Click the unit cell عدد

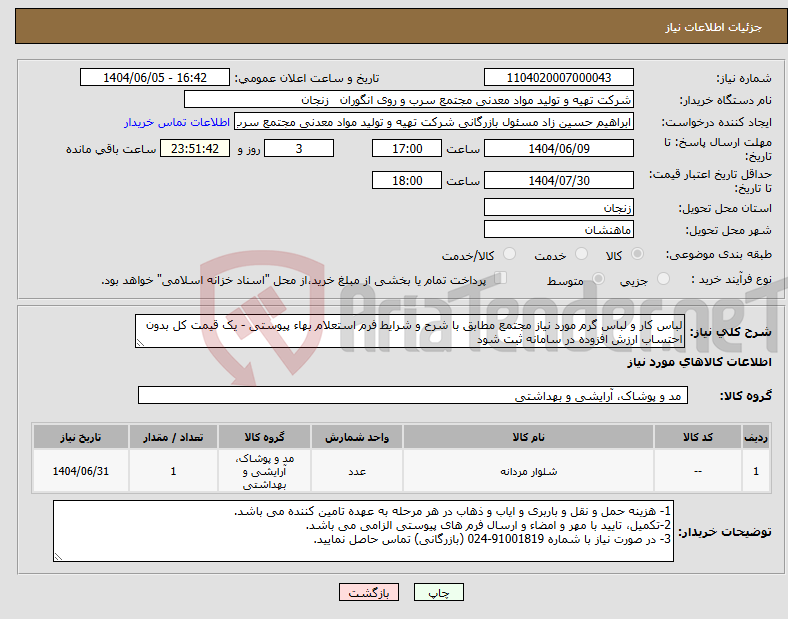click(x=357, y=471)
